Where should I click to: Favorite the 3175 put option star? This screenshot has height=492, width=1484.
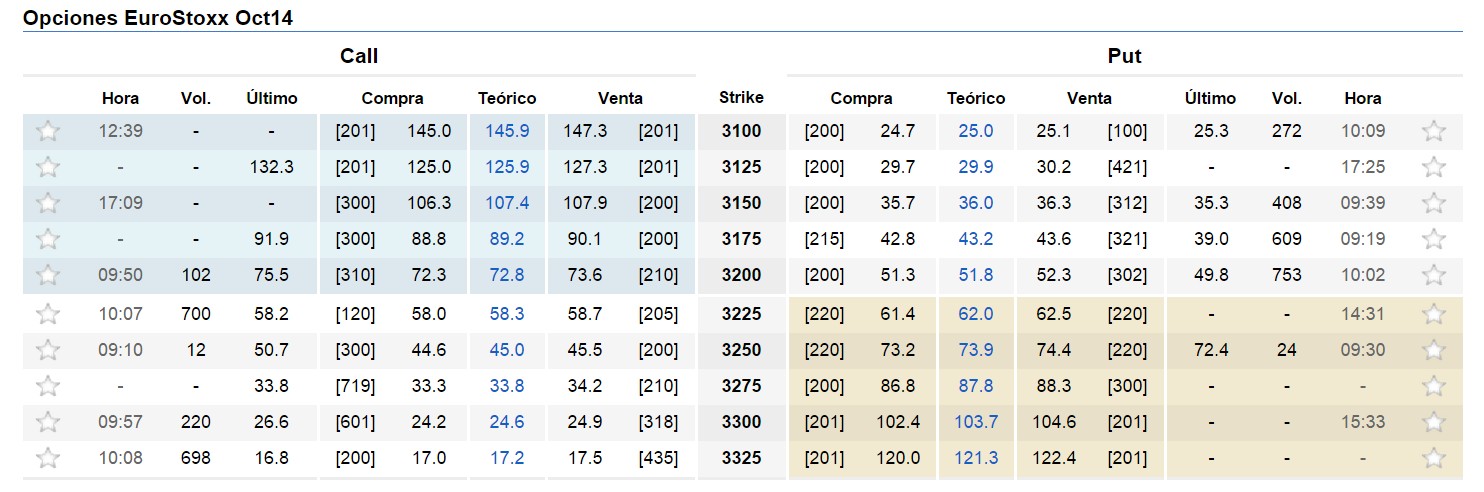tap(1434, 239)
